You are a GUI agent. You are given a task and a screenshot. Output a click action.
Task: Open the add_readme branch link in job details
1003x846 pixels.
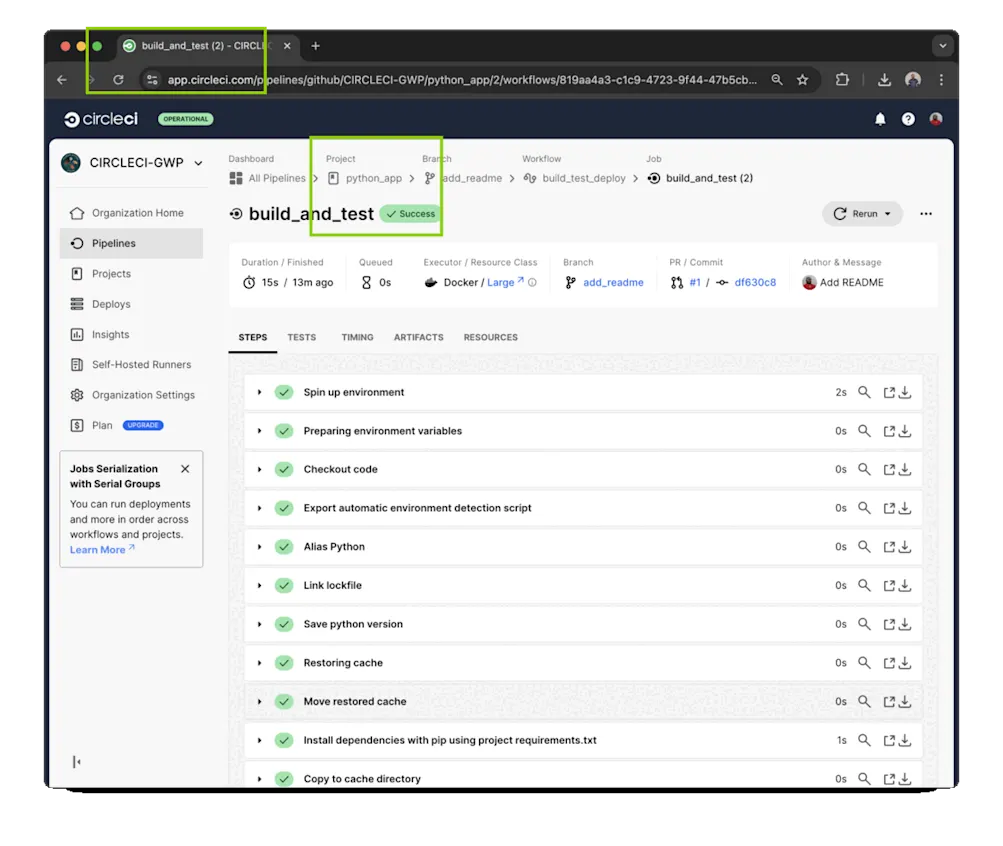click(613, 283)
